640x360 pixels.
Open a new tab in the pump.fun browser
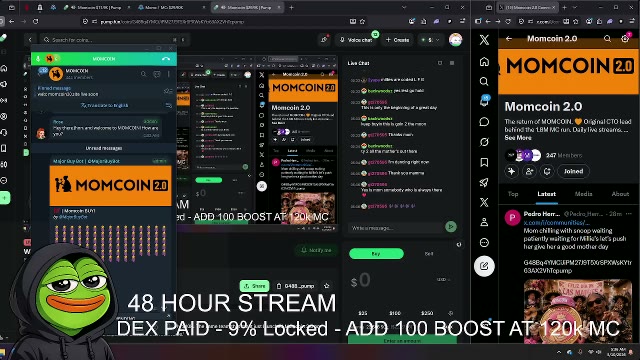pyautogui.click(x=291, y=7)
